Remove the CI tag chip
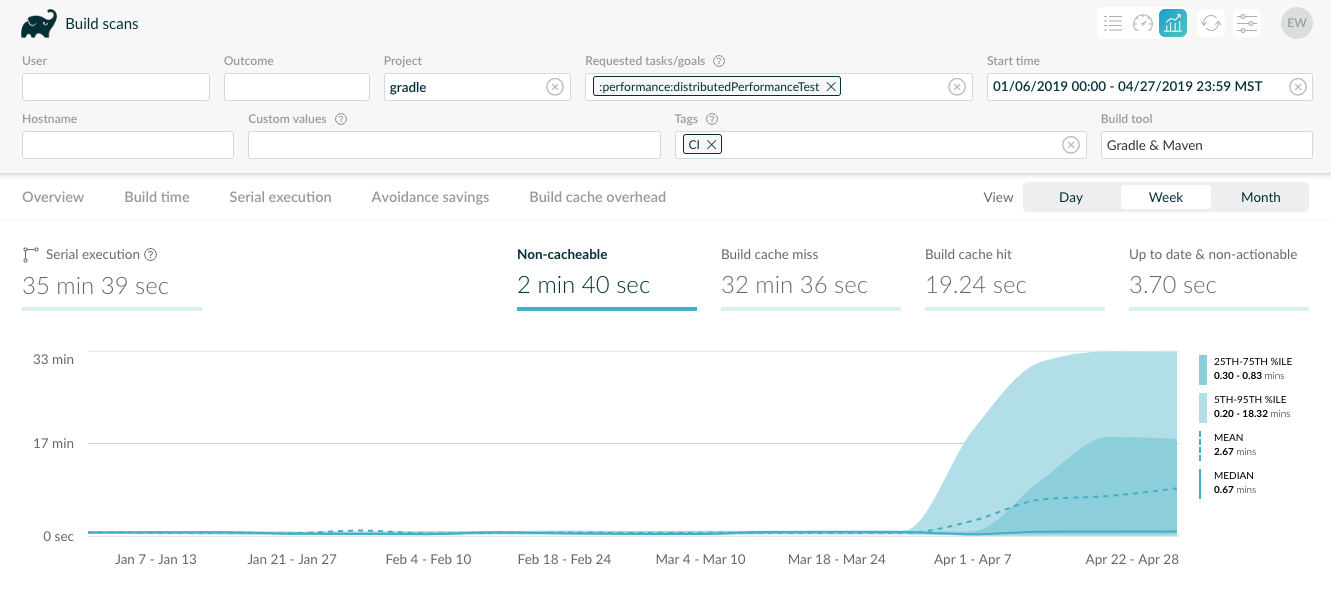The image size is (1331, 604). click(711, 145)
